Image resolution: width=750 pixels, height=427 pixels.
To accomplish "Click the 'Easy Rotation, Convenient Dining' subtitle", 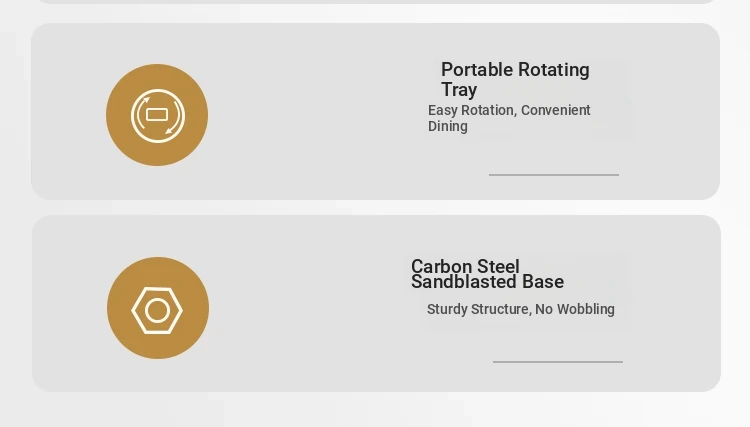I will 509,118.
